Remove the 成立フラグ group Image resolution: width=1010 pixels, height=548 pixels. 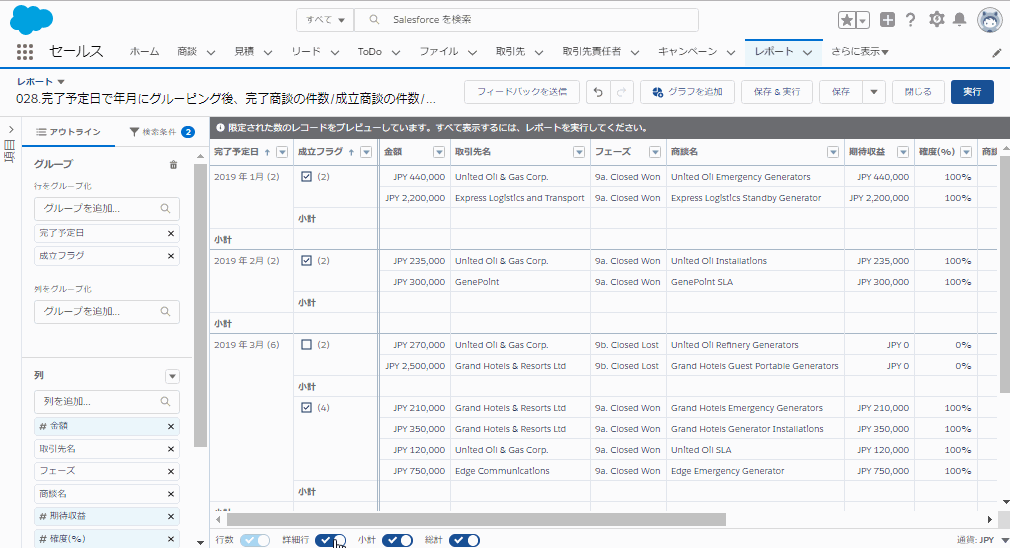[x=171, y=256]
